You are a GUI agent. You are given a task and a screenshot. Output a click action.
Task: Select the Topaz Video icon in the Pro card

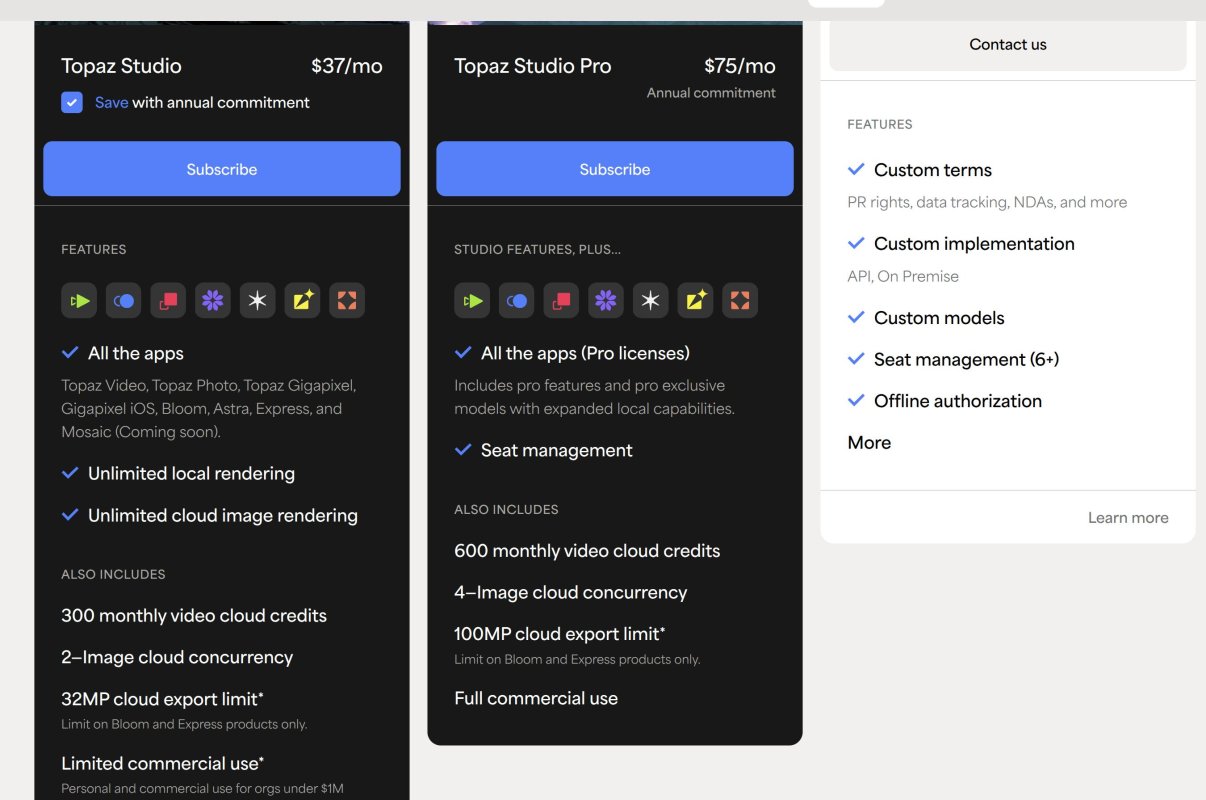[x=472, y=300]
